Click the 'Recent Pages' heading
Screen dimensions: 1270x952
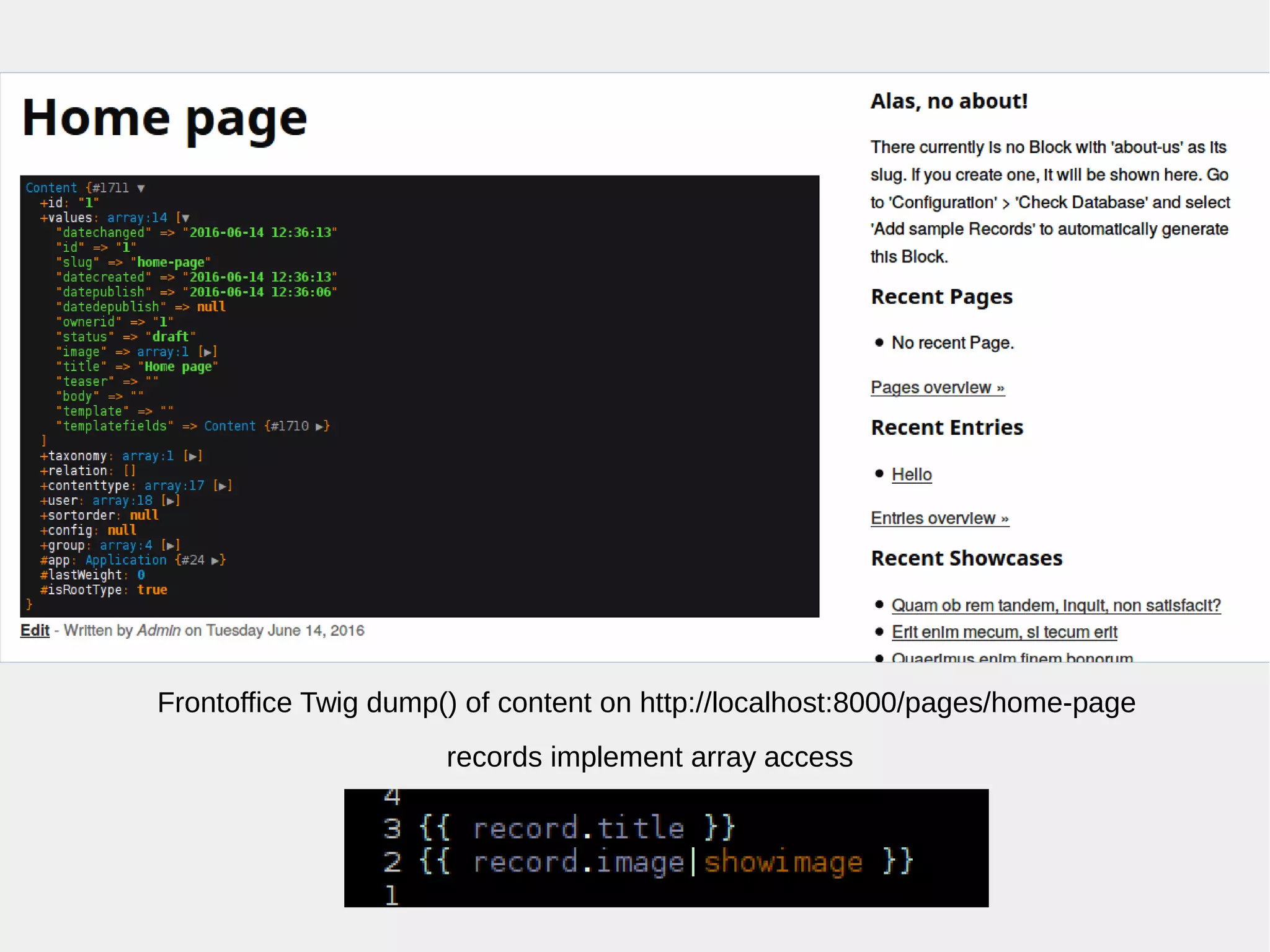(941, 297)
